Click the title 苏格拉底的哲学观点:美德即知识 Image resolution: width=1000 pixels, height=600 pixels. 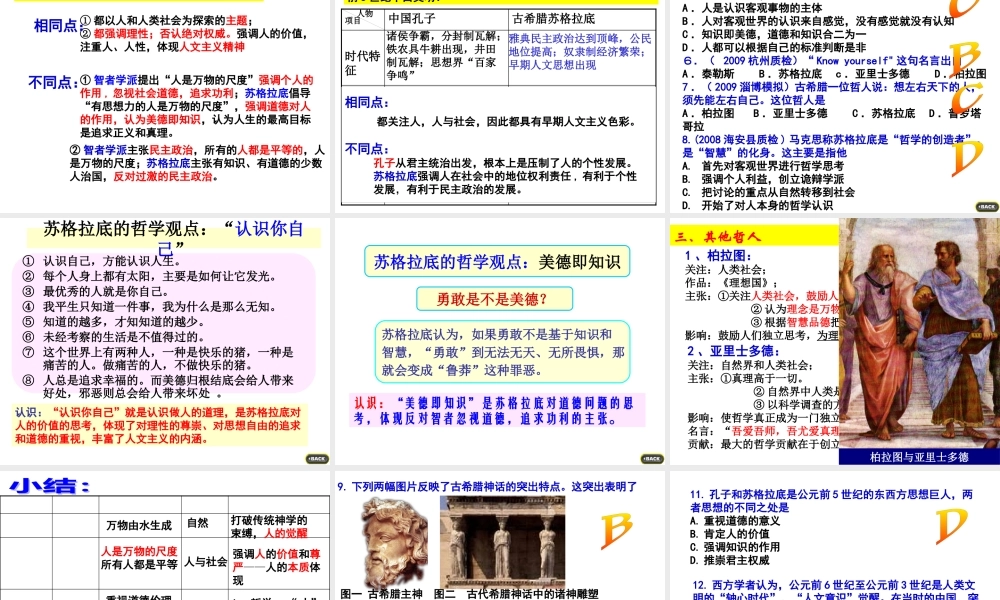(497, 261)
